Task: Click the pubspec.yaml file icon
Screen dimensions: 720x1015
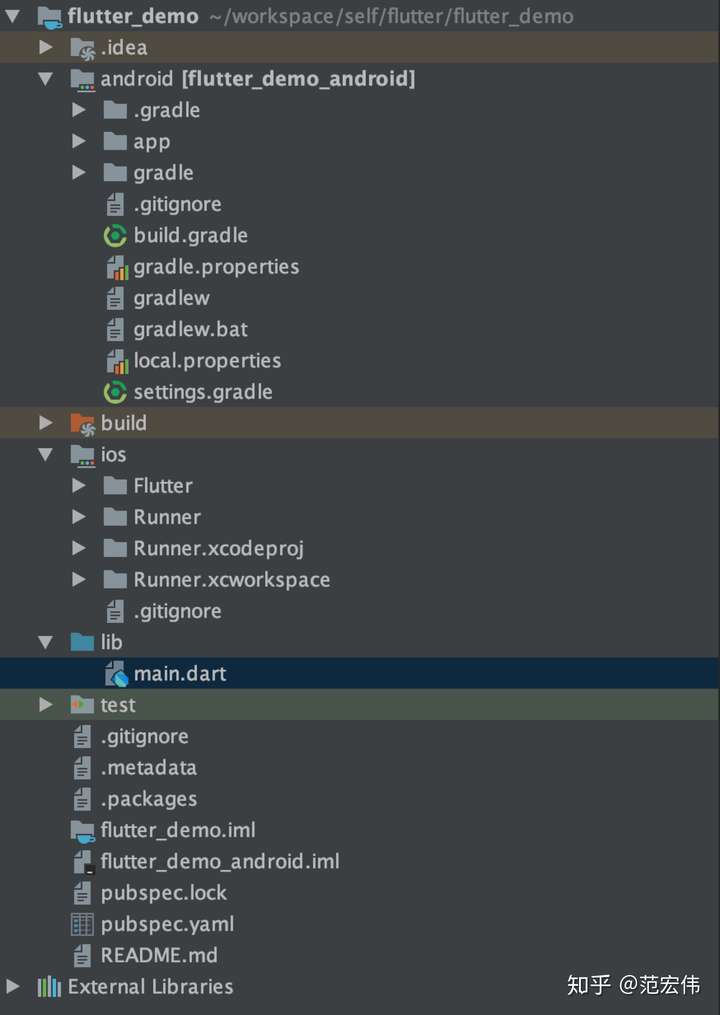Action: pyautogui.click(x=82, y=924)
